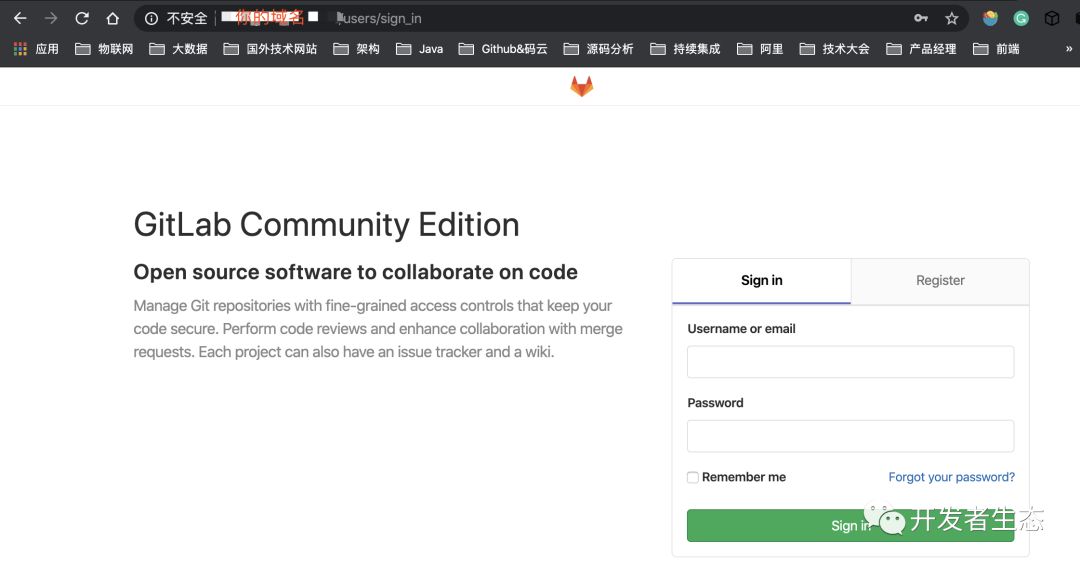Click the GitLab fox logo

581,86
